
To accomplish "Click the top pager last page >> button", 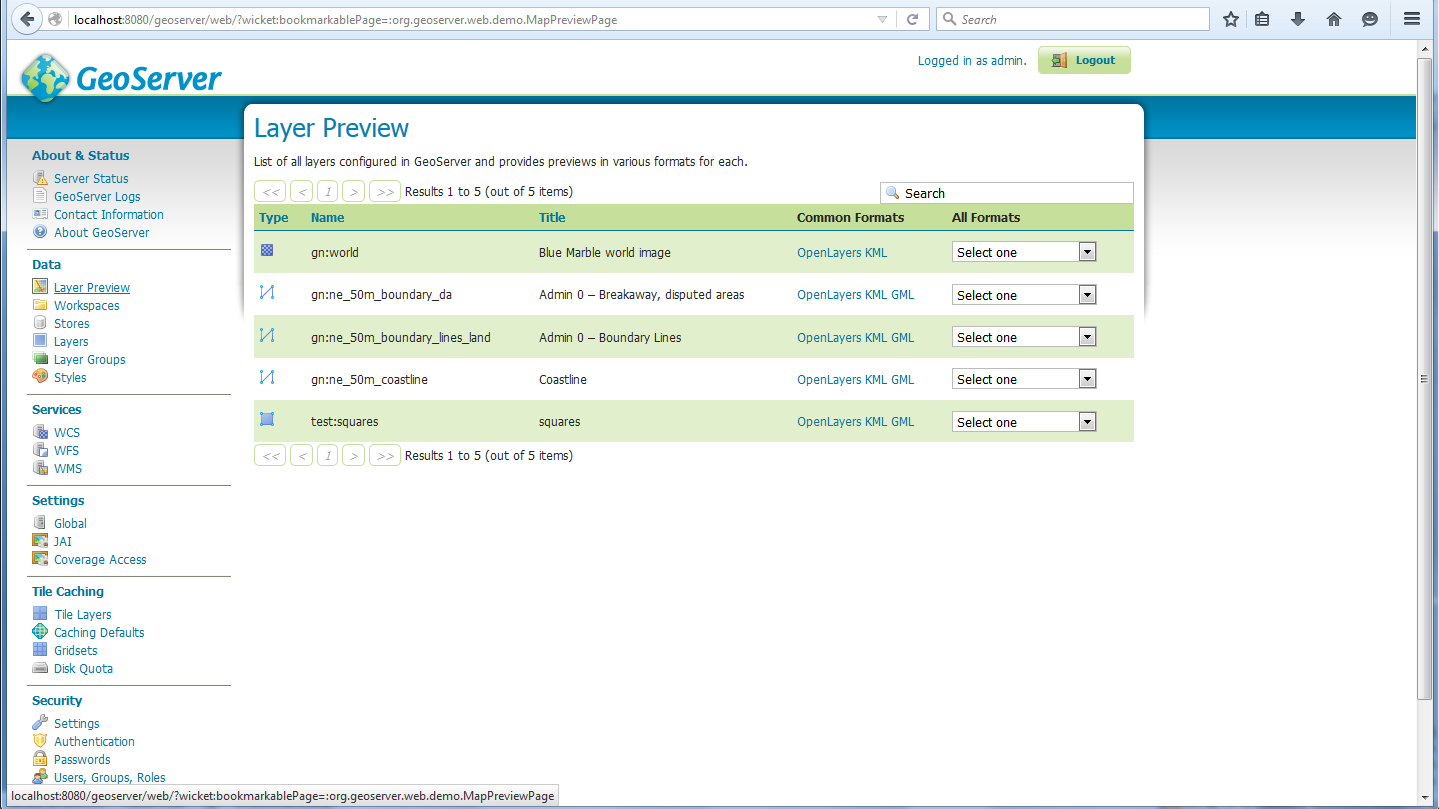I will pyautogui.click(x=385, y=191).
